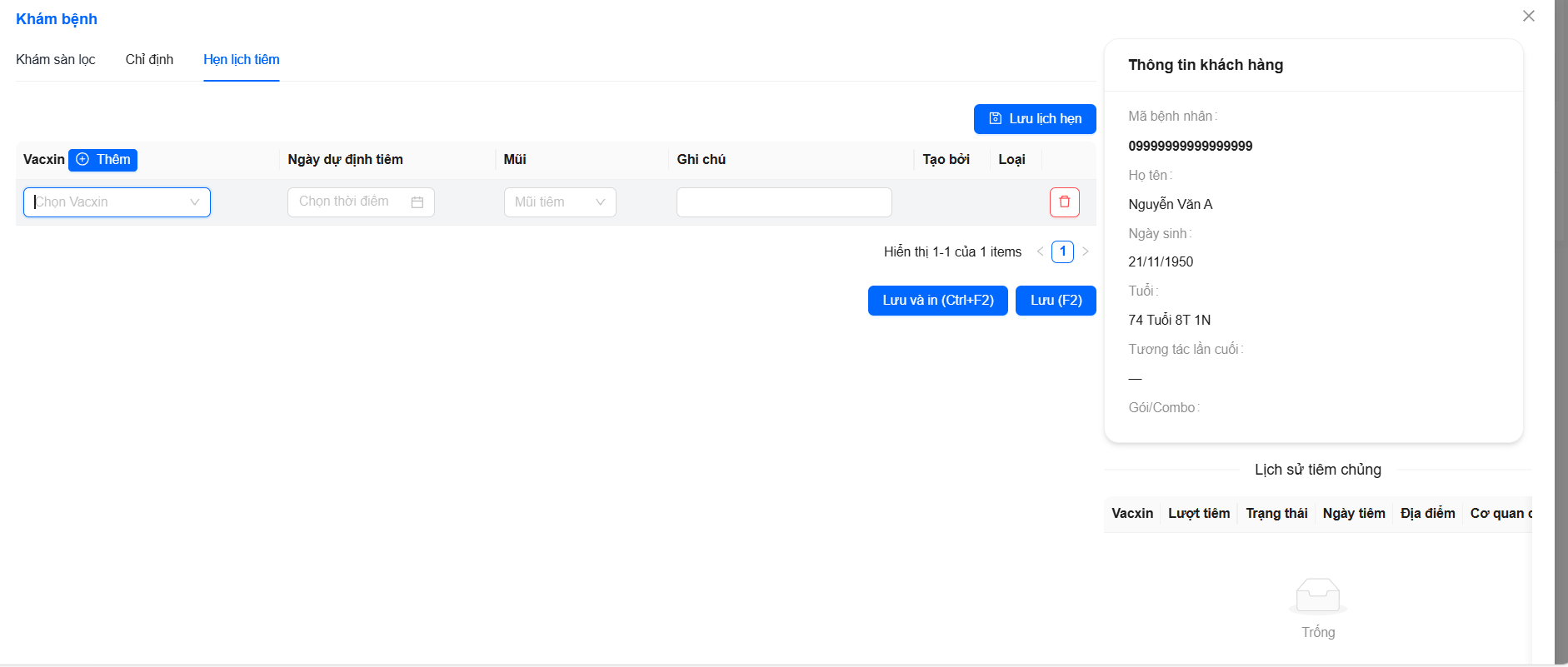This screenshot has height=667, width=1568.
Task: Click the Trạng thái column header
Action: click(x=1276, y=514)
